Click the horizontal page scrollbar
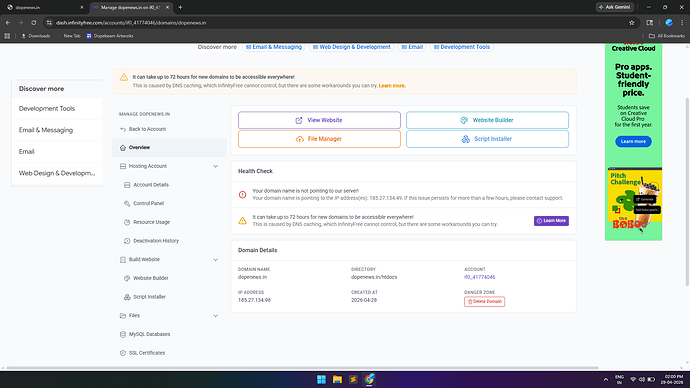The height and width of the screenshot is (388, 690). [x=302, y=368]
